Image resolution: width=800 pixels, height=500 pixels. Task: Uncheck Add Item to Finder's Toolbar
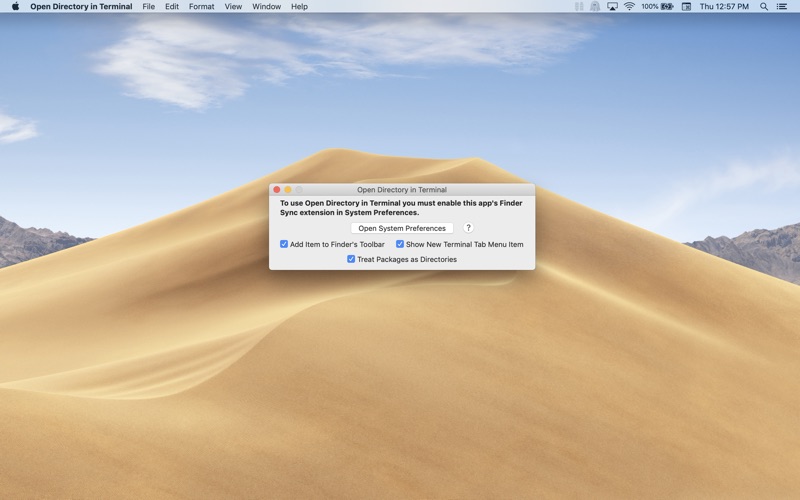[284, 244]
